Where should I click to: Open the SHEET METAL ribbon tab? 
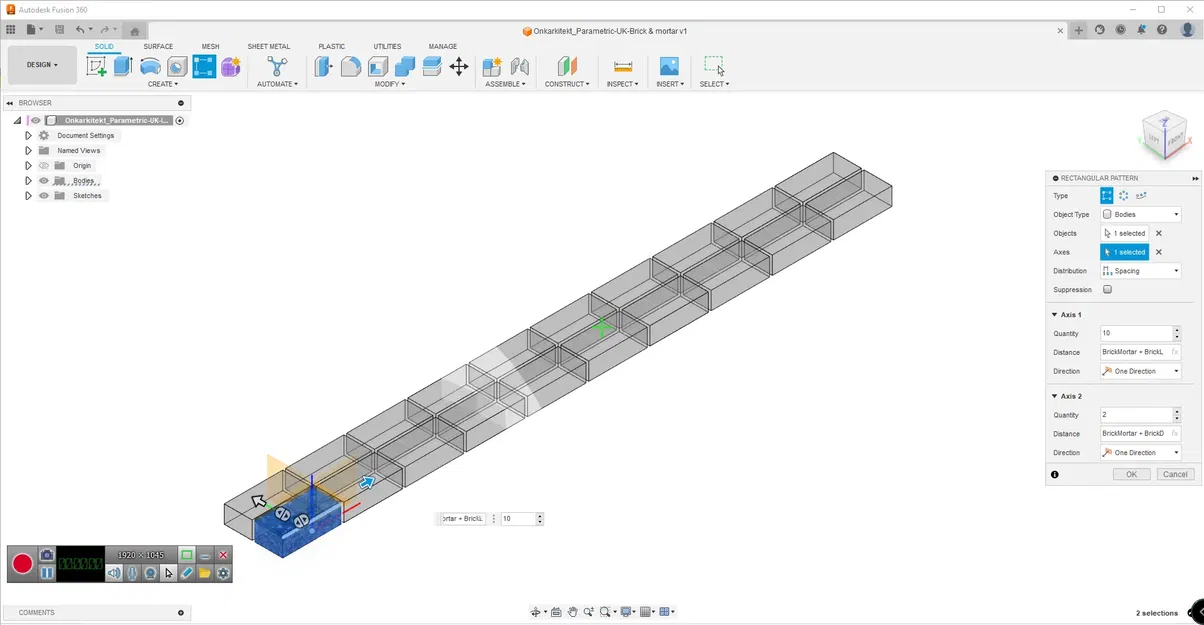tap(268, 46)
